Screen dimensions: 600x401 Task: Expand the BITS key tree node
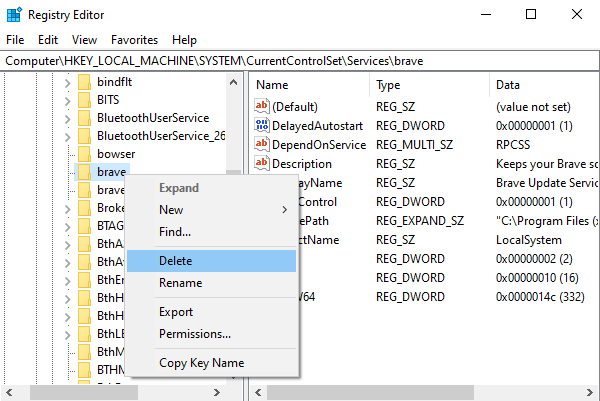click(68, 100)
